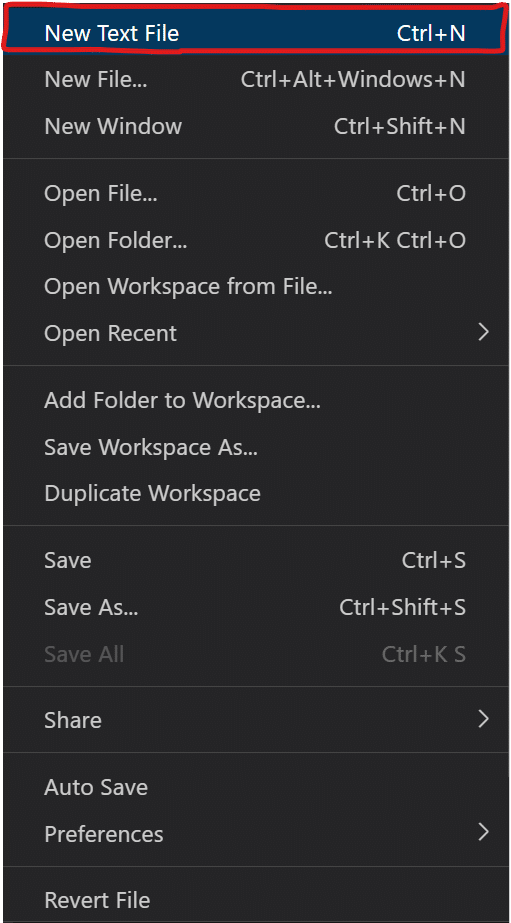Choose Save As... option

pos(255,607)
